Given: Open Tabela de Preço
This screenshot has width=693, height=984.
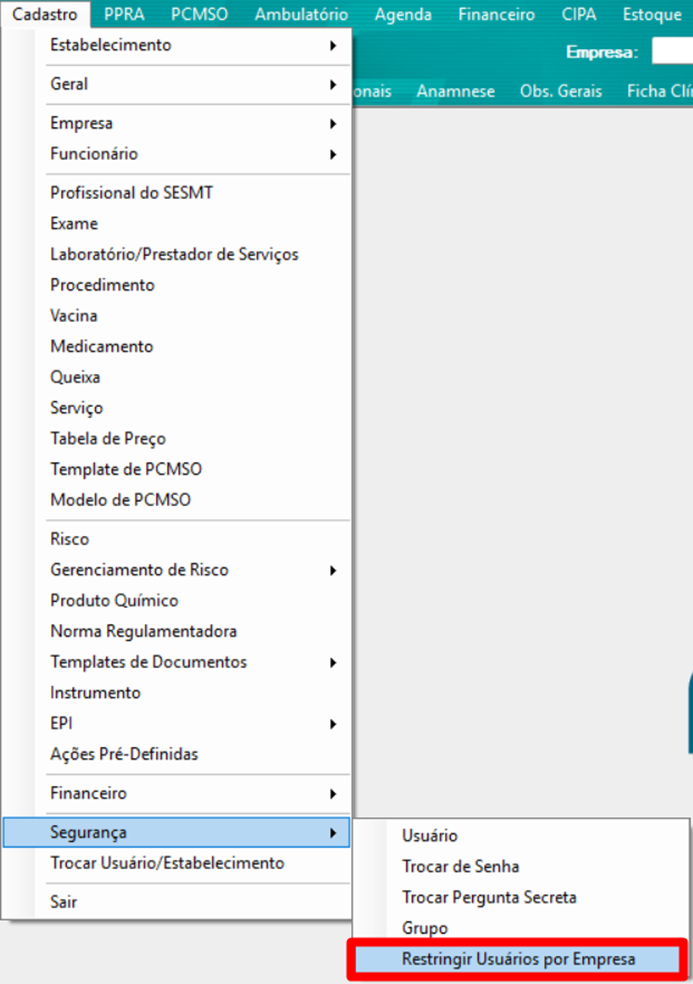Looking at the screenshot, I should 176,439.
